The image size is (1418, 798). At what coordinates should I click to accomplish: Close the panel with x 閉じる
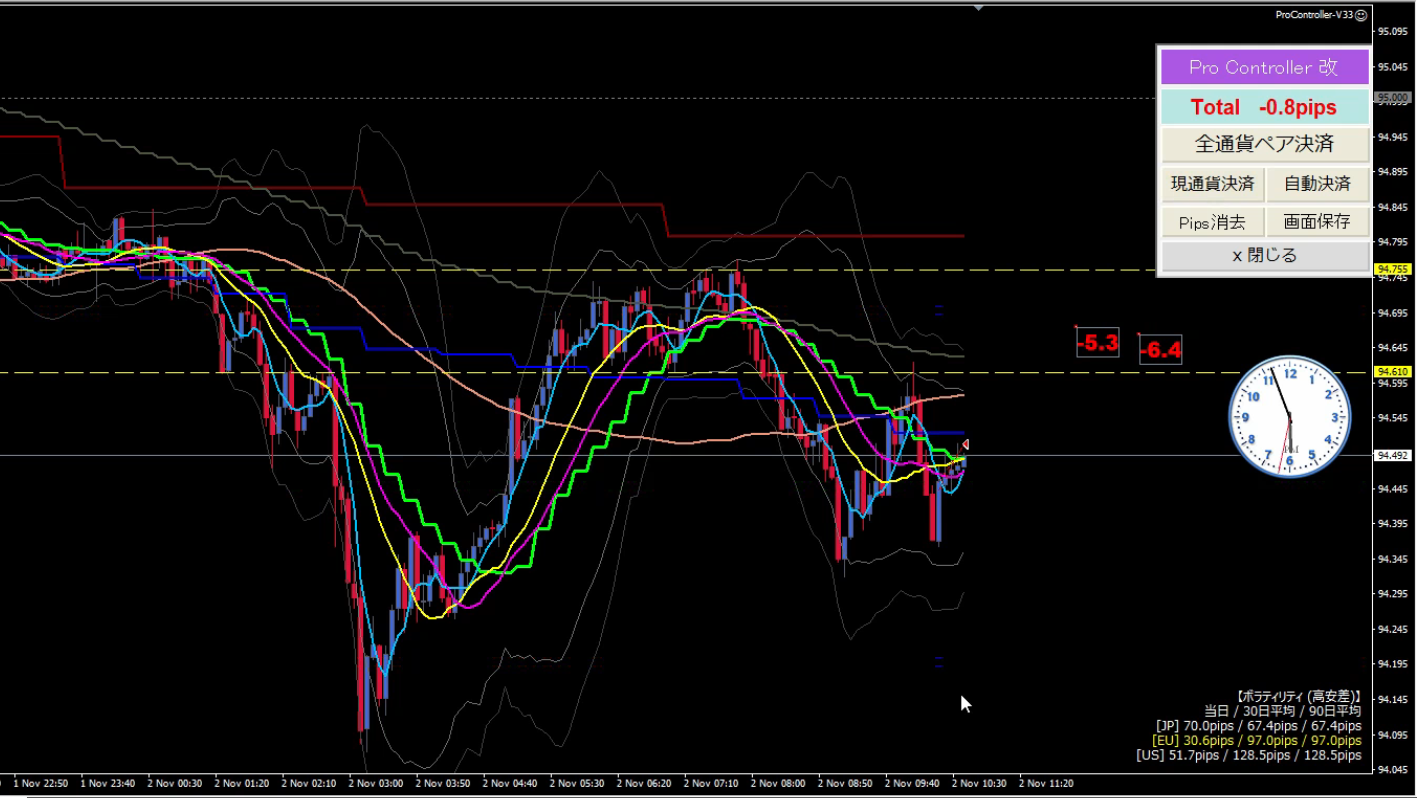point(1264,256)
